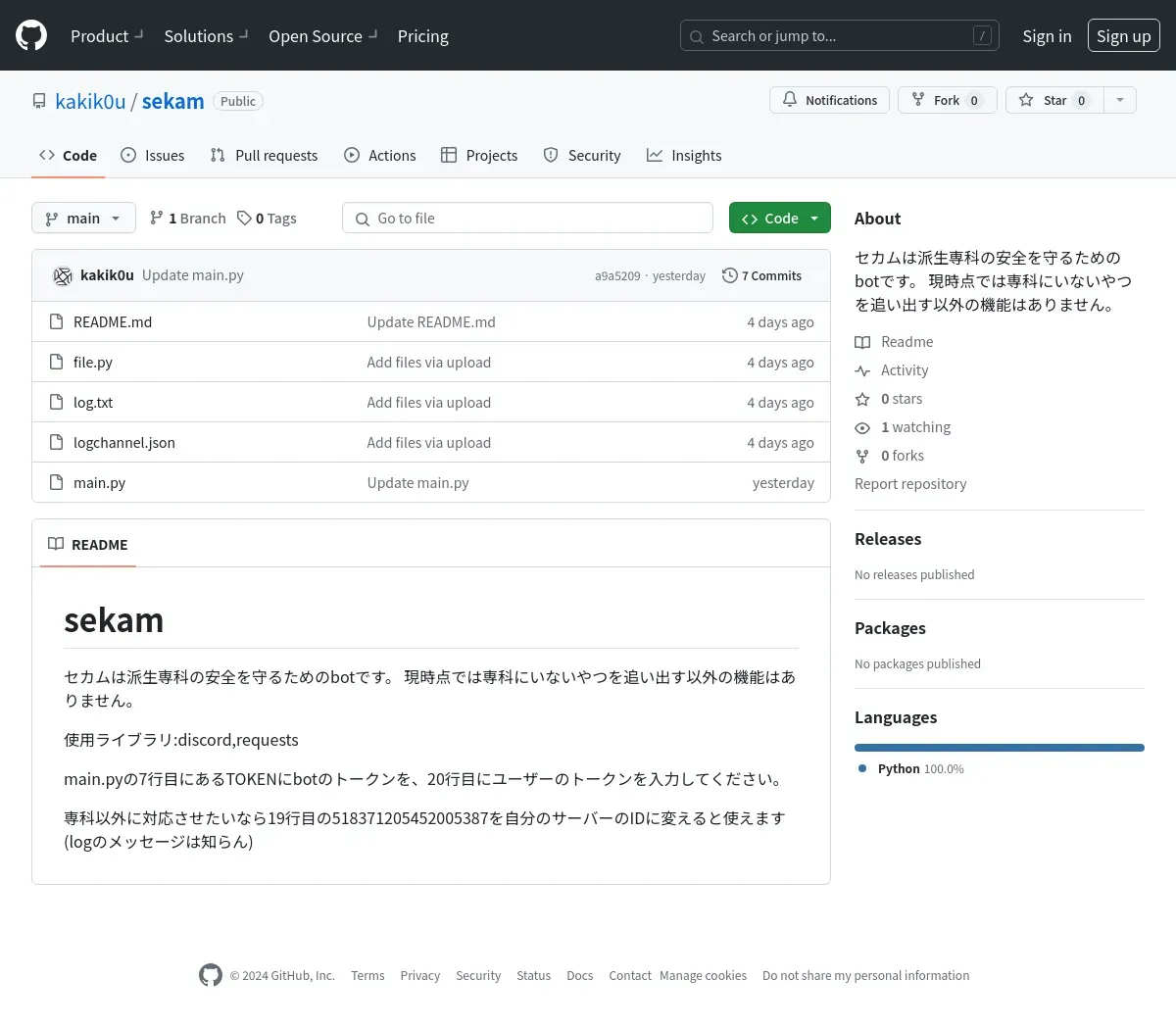Click the GitHub Octocat logo in header

(x=31, y=36)
